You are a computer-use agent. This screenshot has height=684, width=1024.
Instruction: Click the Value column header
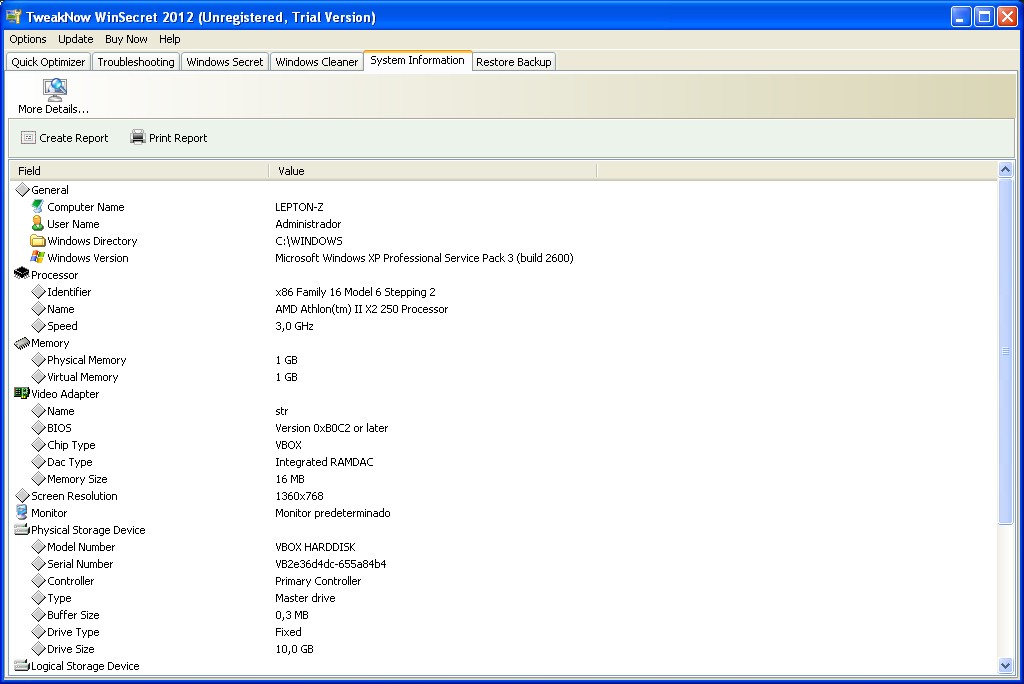click(x=433, y=171)
